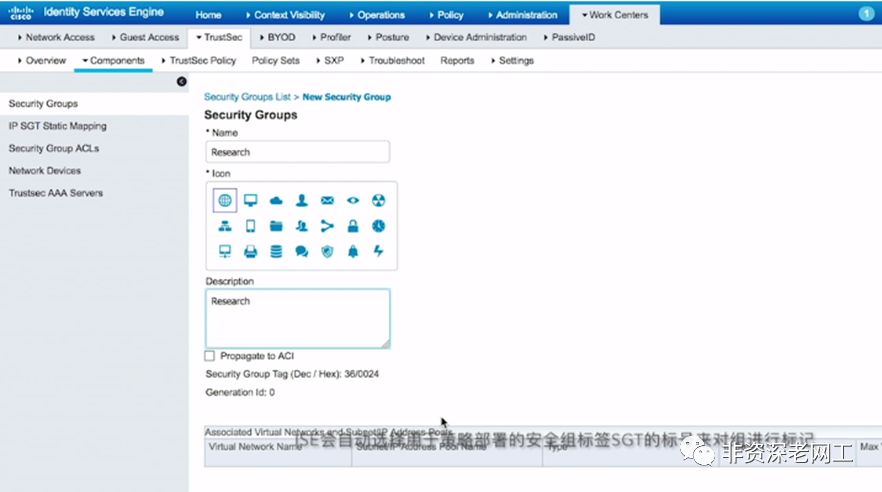Select the padlock icon
882x492 pixels.
point(353,226)
